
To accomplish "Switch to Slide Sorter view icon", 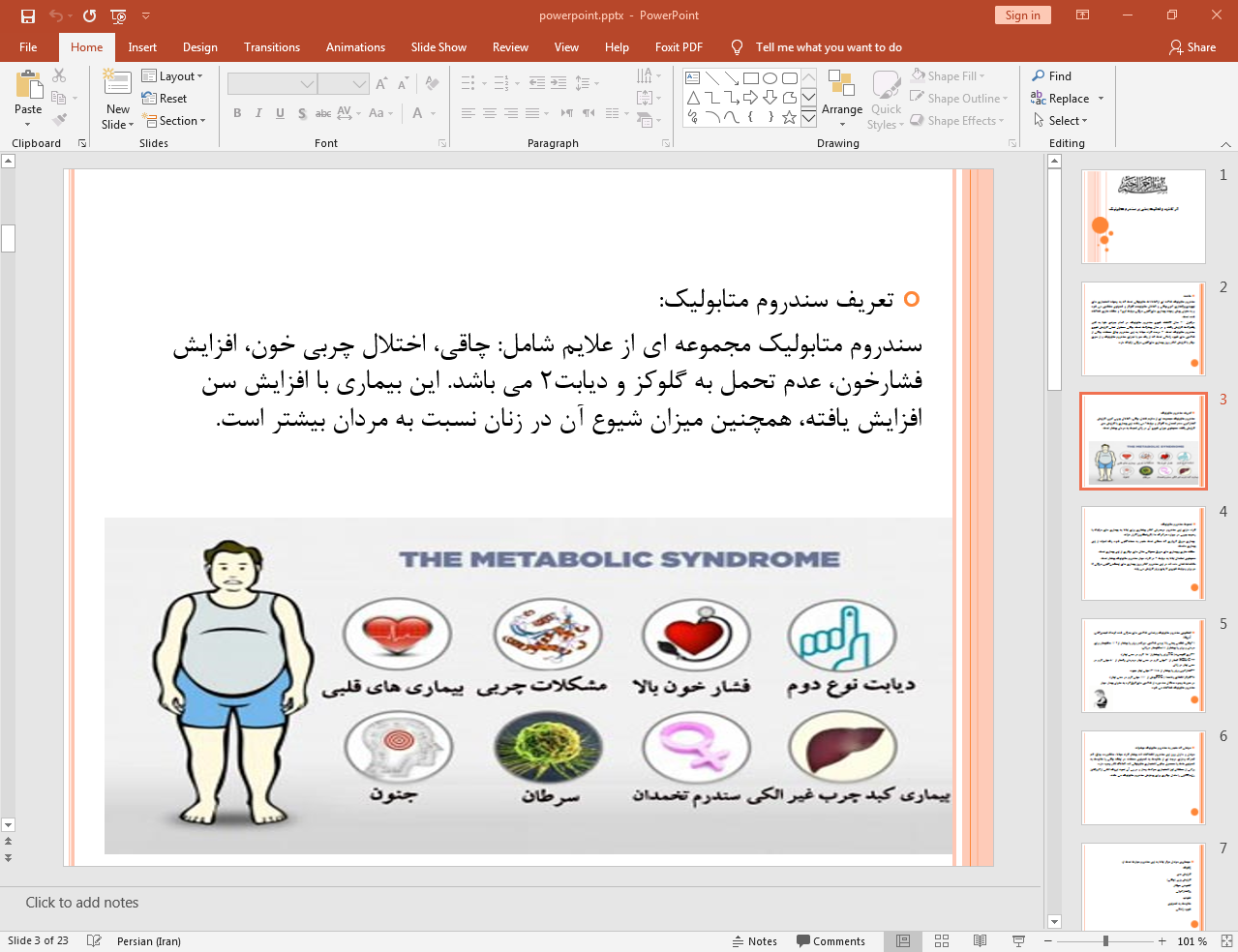I will 942,941.
